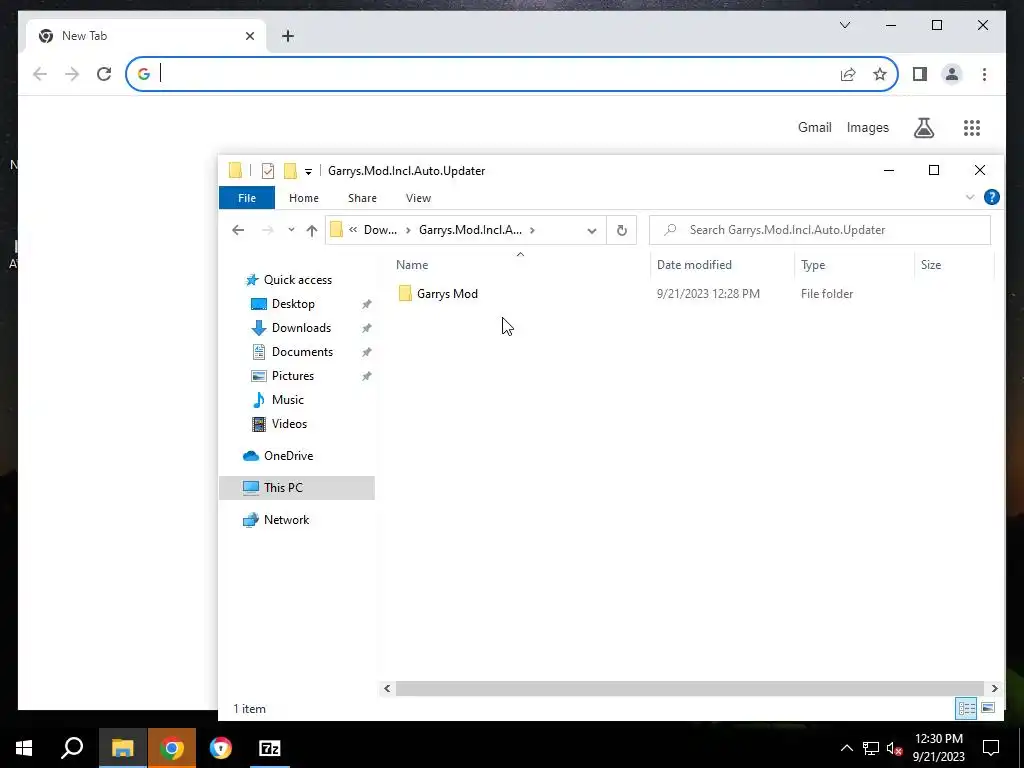Open Documents in navigation pane
1024x768 pixels.
tap(302, 352)
